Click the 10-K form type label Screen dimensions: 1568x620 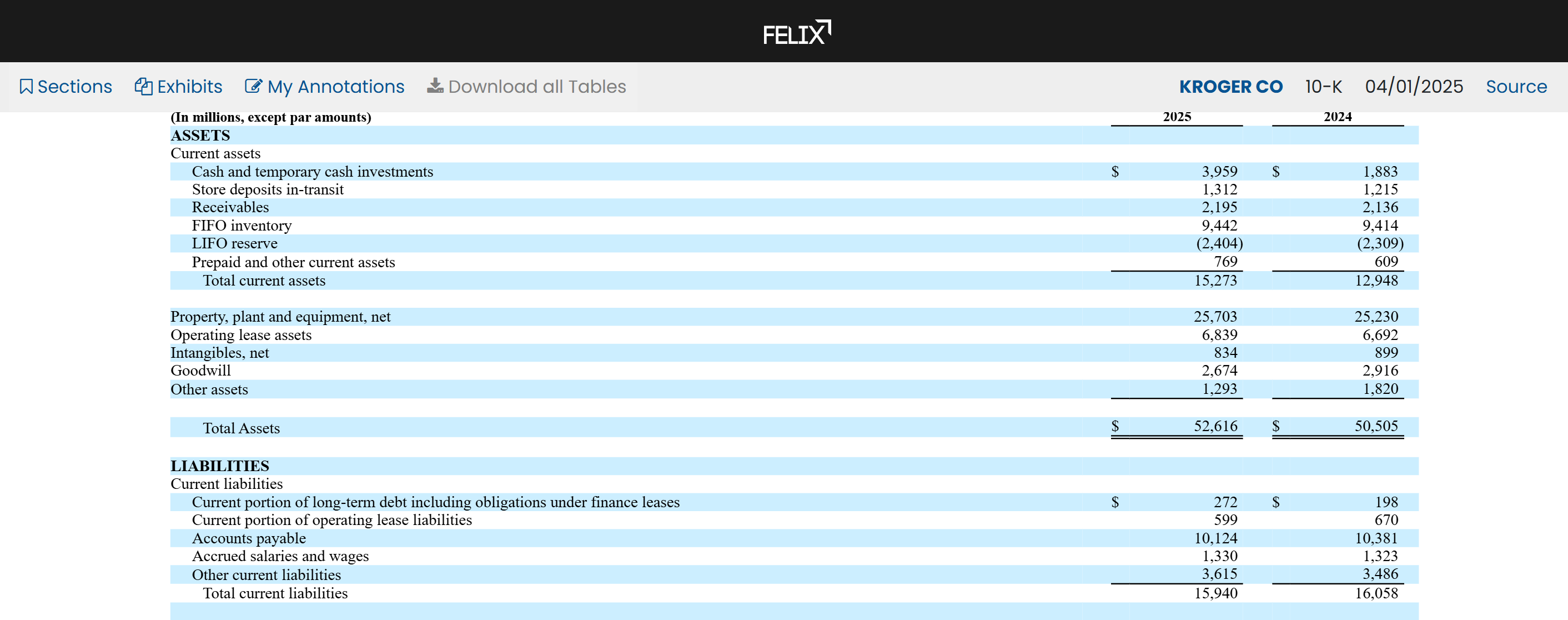coord(1323,87)
